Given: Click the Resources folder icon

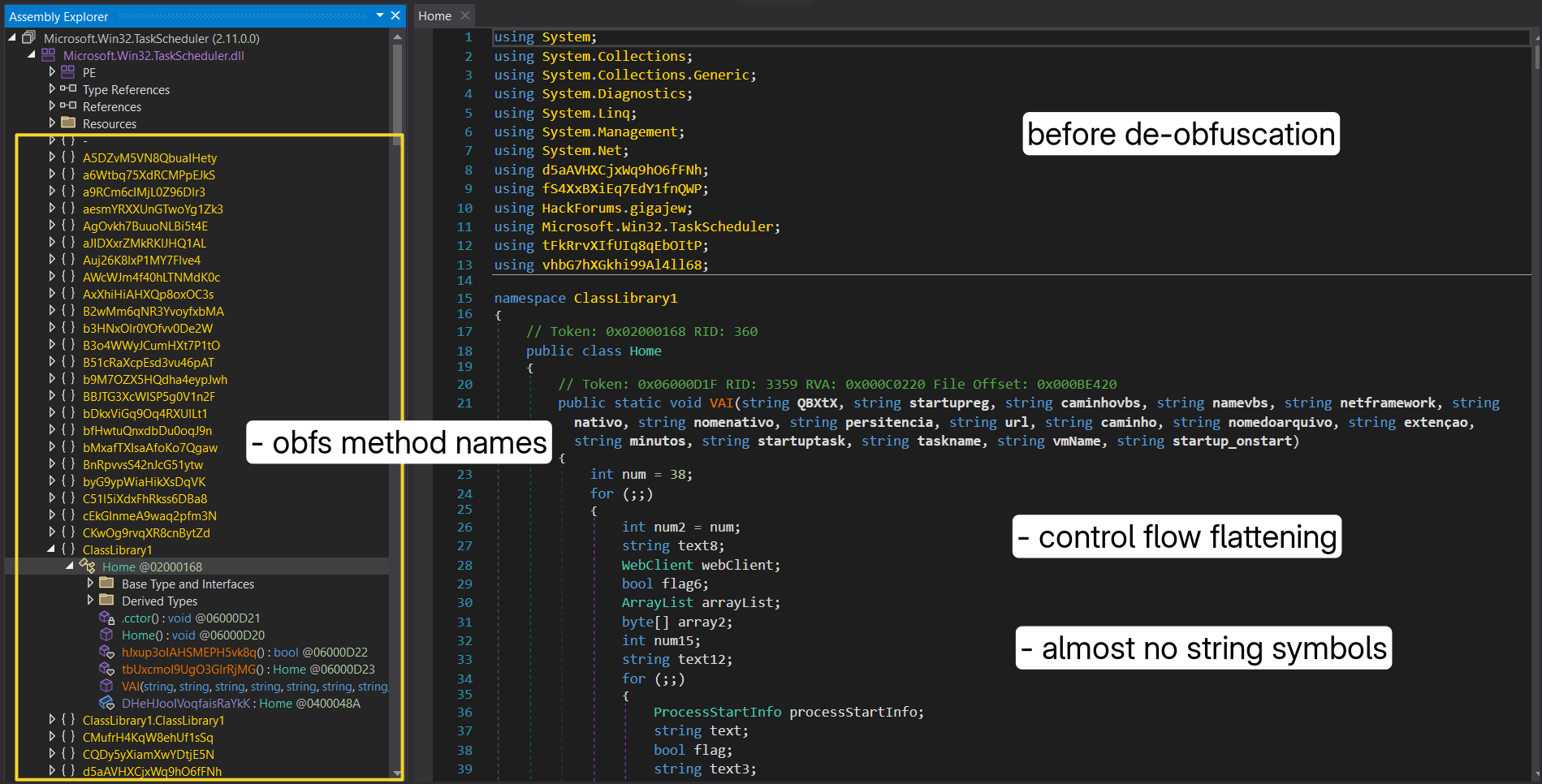Looking at the screenshot, I should pos(68,123).
